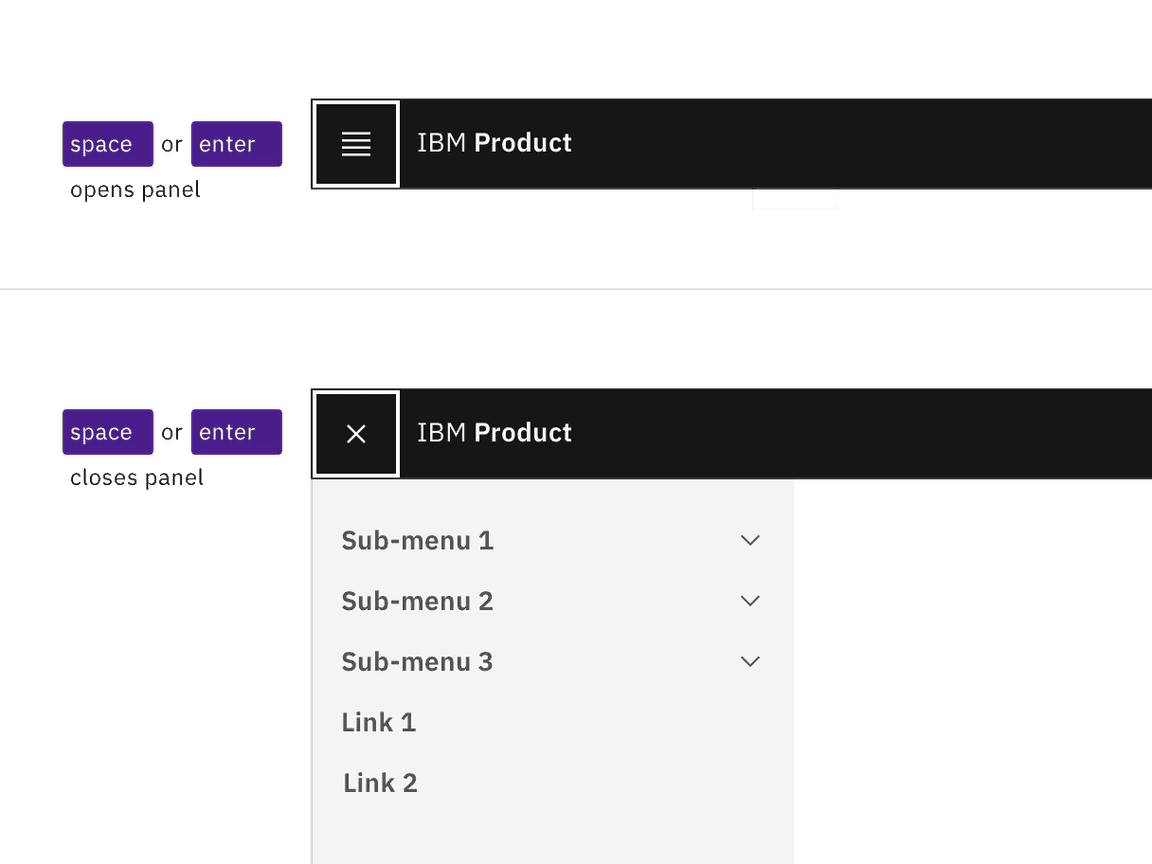
Task: Toggle Sub-menu 1 open
Action: [x=417, y=540]
